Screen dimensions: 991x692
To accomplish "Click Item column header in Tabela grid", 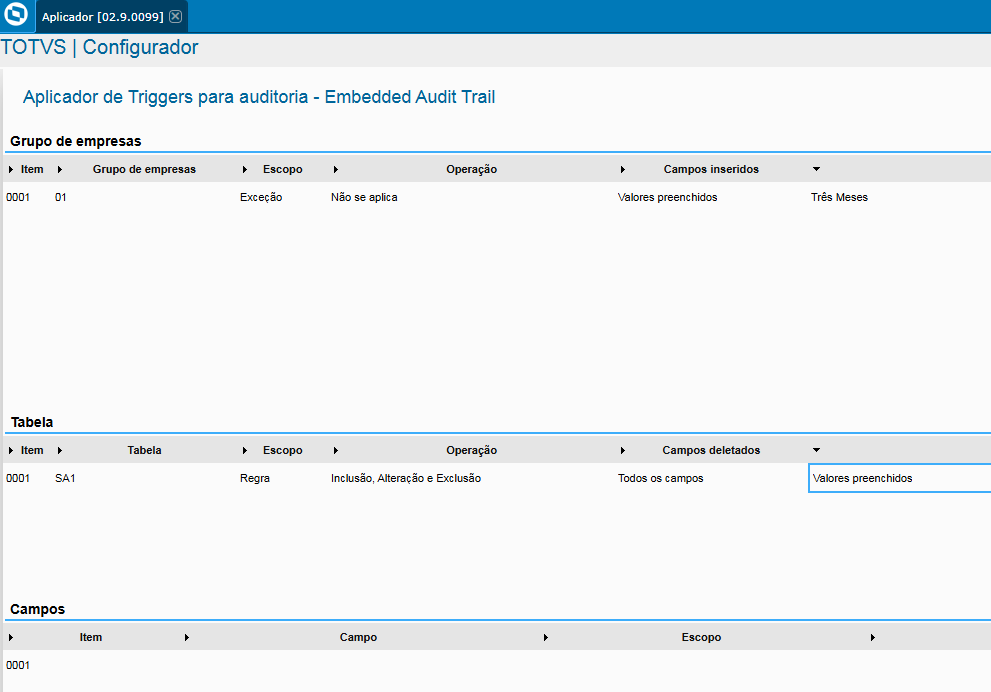I will tap(32, 451).
